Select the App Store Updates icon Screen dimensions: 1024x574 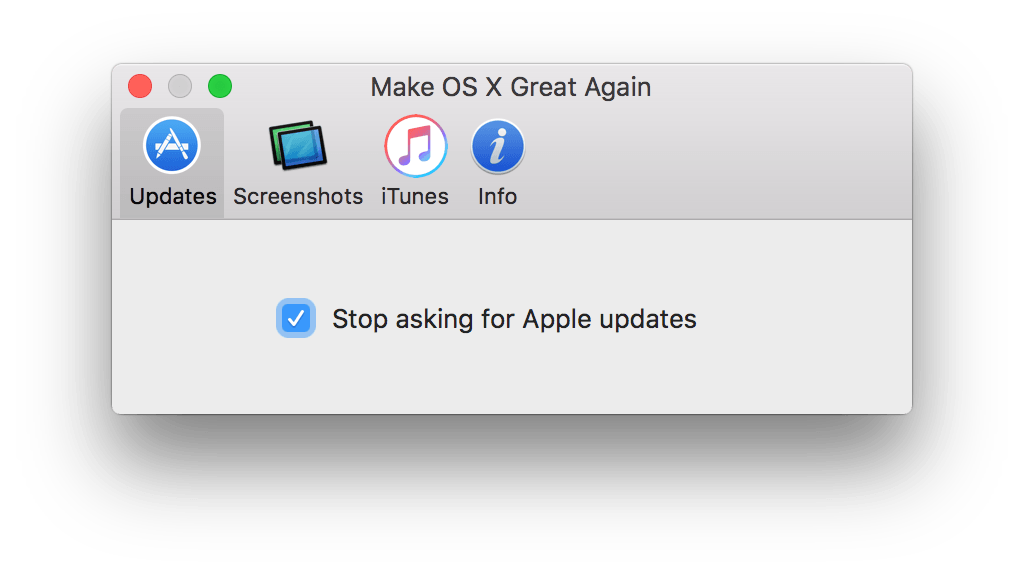click(x=172, y=145)
